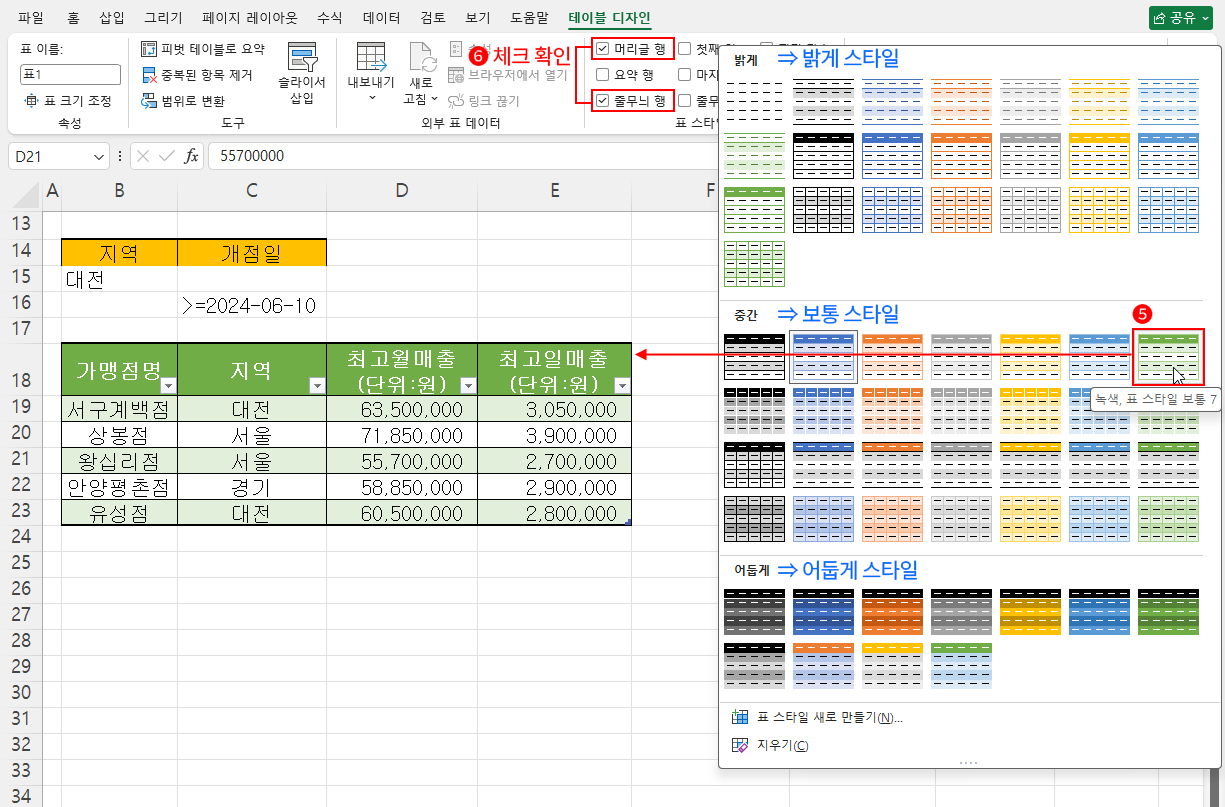Screen dimensions: 1225x807
Task: Toggle the 줄무늬 행 checkbox
Action: pyautogui.click(x=602, y=100)
